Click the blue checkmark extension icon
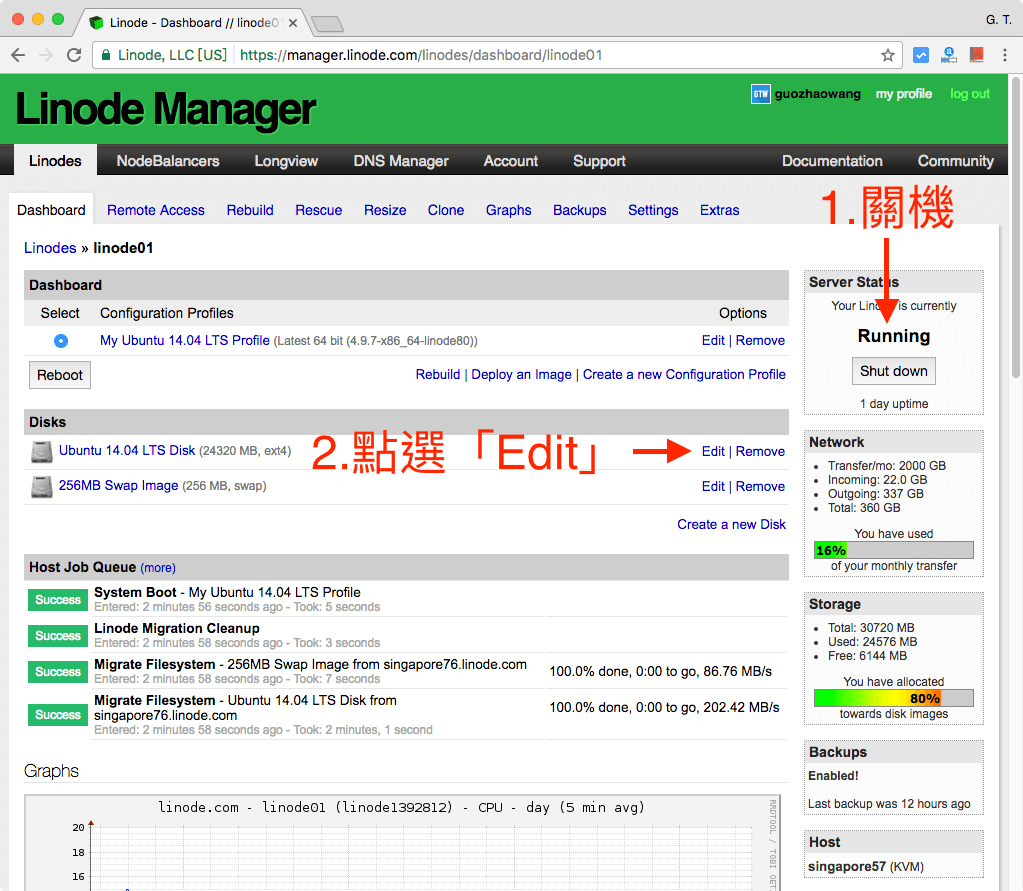The width and height of the screenshot is (1023, 891). pos(920,55)
